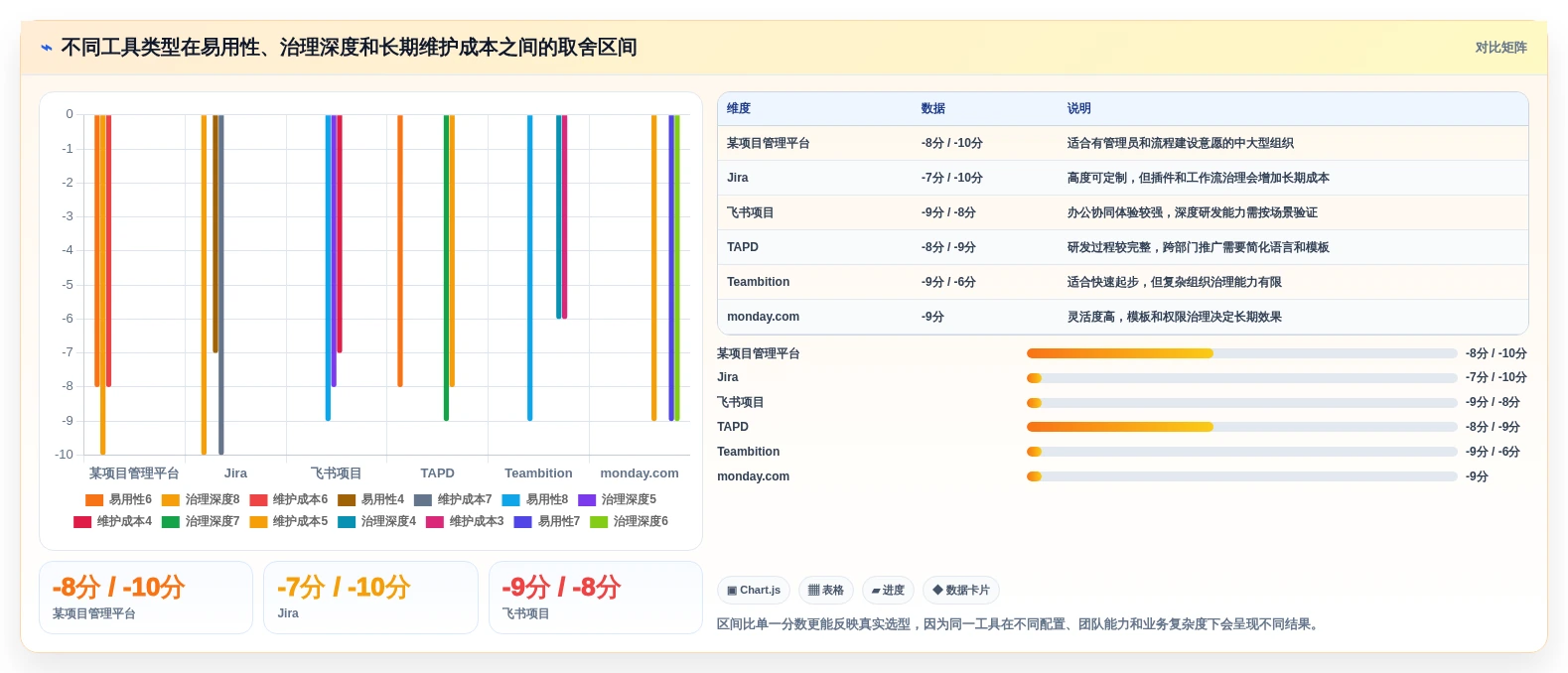Click the description 办公协同体验较强，深度研发能力需按场景验证
This screenshot has width=1568, height=673.
point(1193,213)
